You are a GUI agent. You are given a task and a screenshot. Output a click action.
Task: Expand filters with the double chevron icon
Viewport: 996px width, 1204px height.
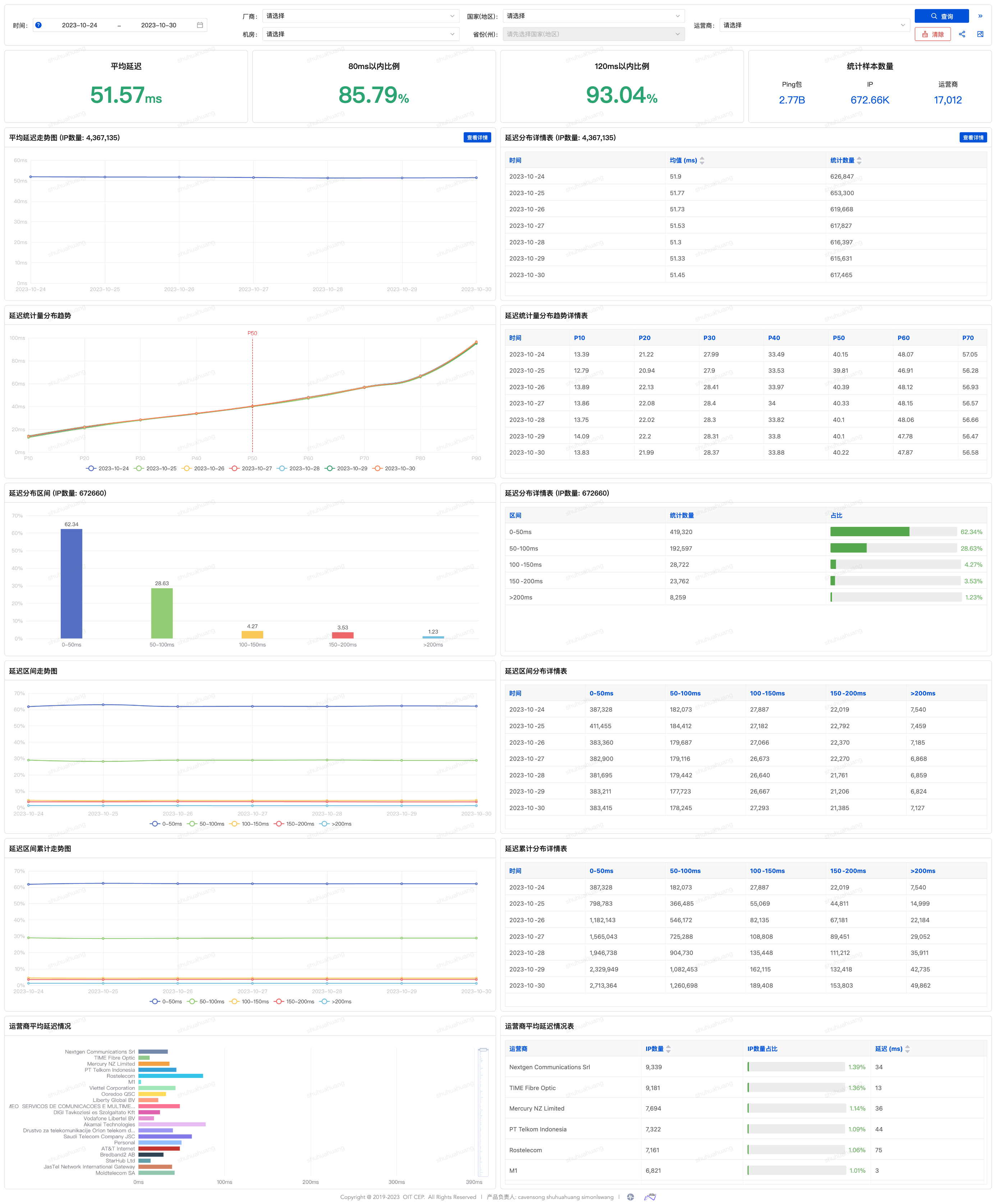980,16
